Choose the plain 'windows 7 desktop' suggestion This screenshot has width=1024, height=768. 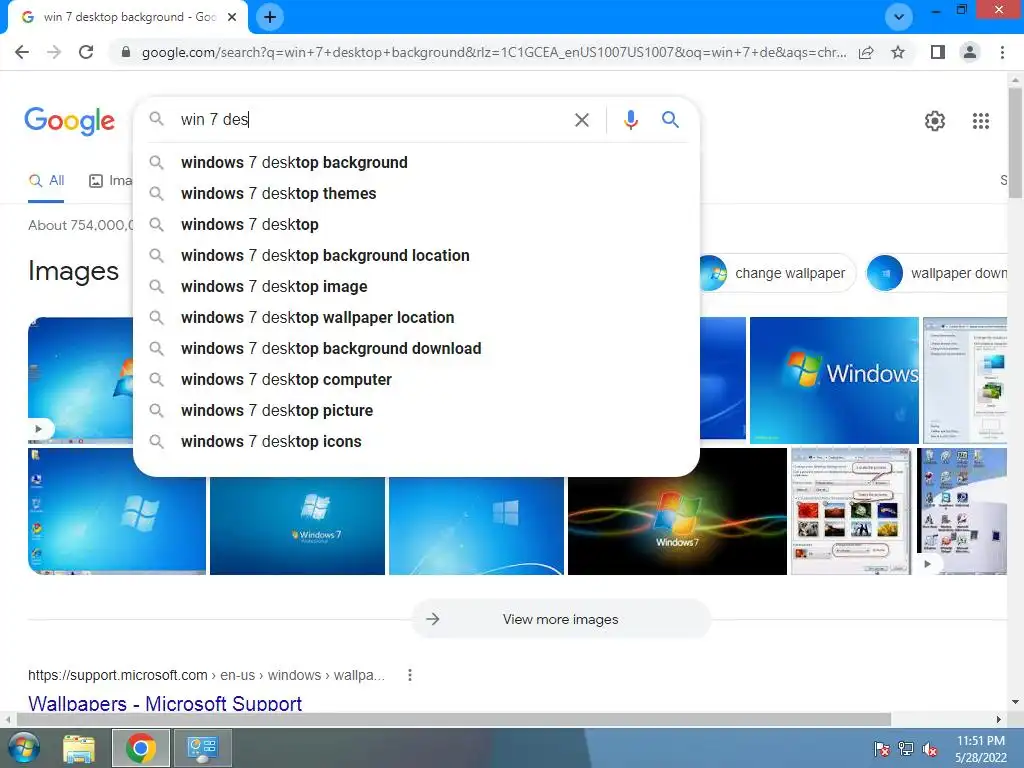tap(416, 225)
